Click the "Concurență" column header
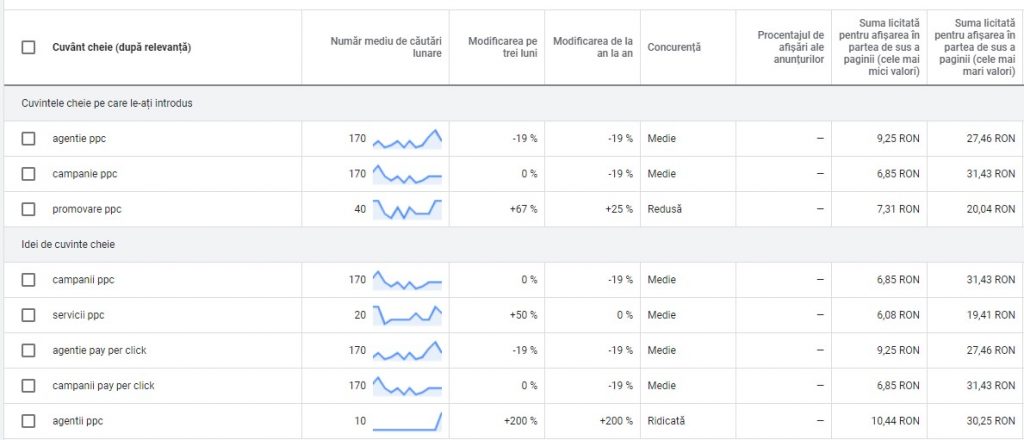This screenshot has width=1024, height=440. (674, 47)
